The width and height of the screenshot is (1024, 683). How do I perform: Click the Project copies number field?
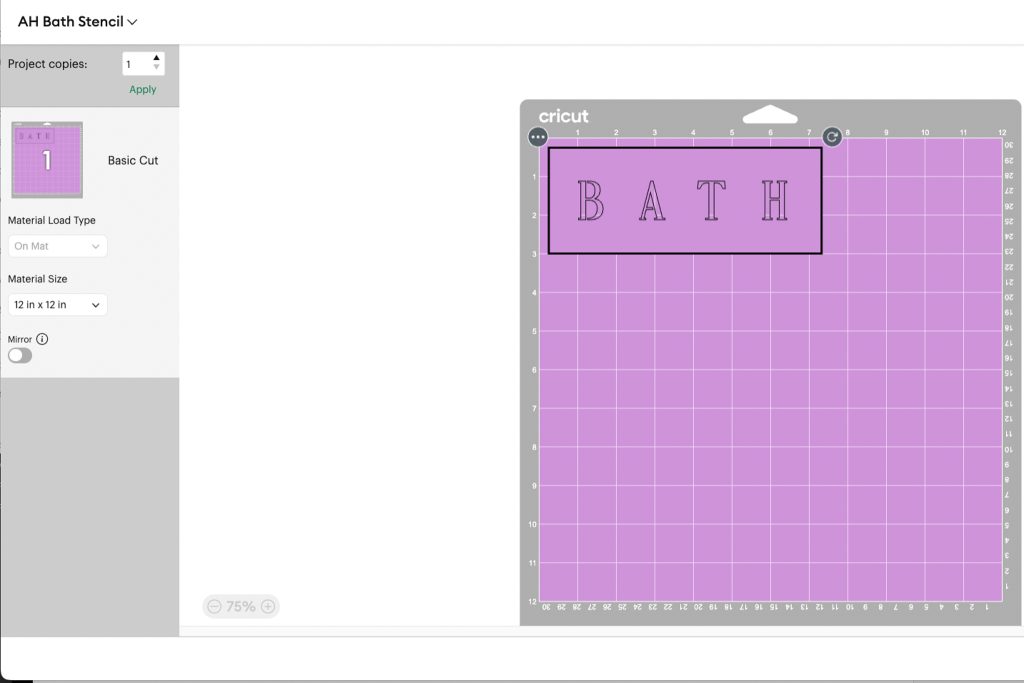click(x=136, y=64)
